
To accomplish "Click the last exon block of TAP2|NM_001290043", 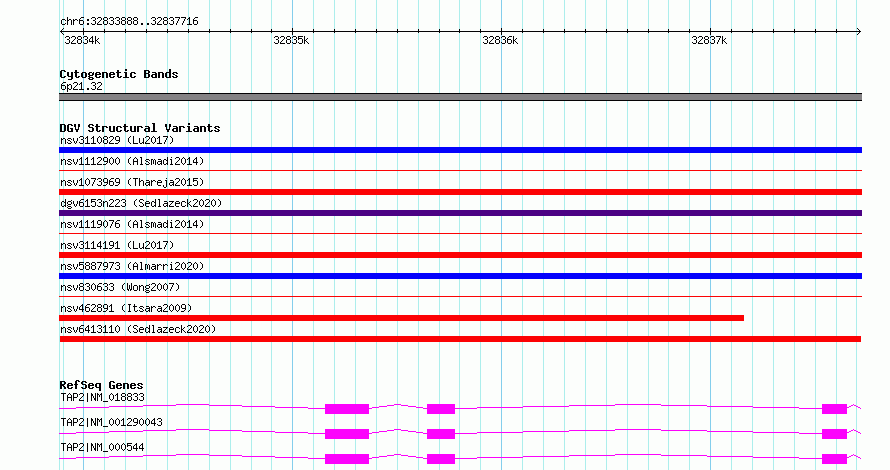I will point(834,434).
